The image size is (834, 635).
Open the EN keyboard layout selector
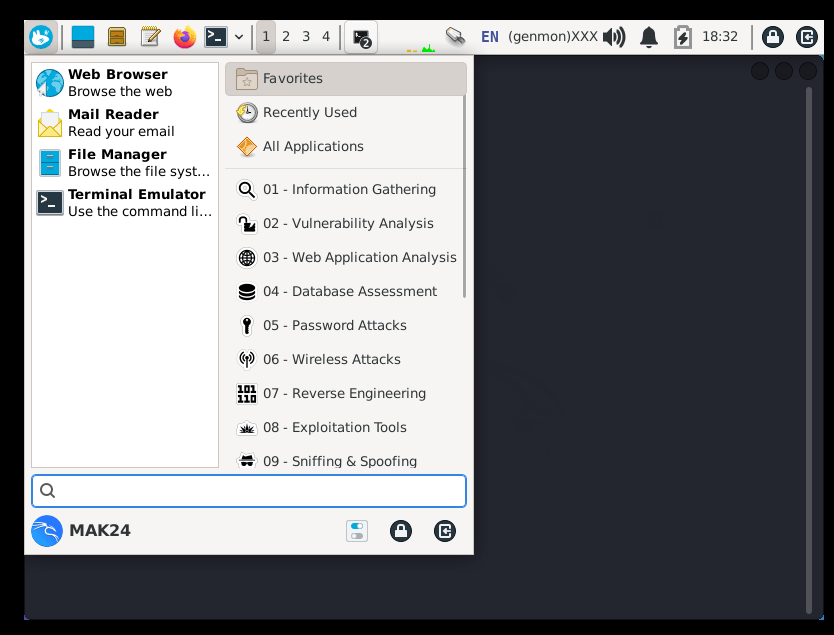click(490, 36)
